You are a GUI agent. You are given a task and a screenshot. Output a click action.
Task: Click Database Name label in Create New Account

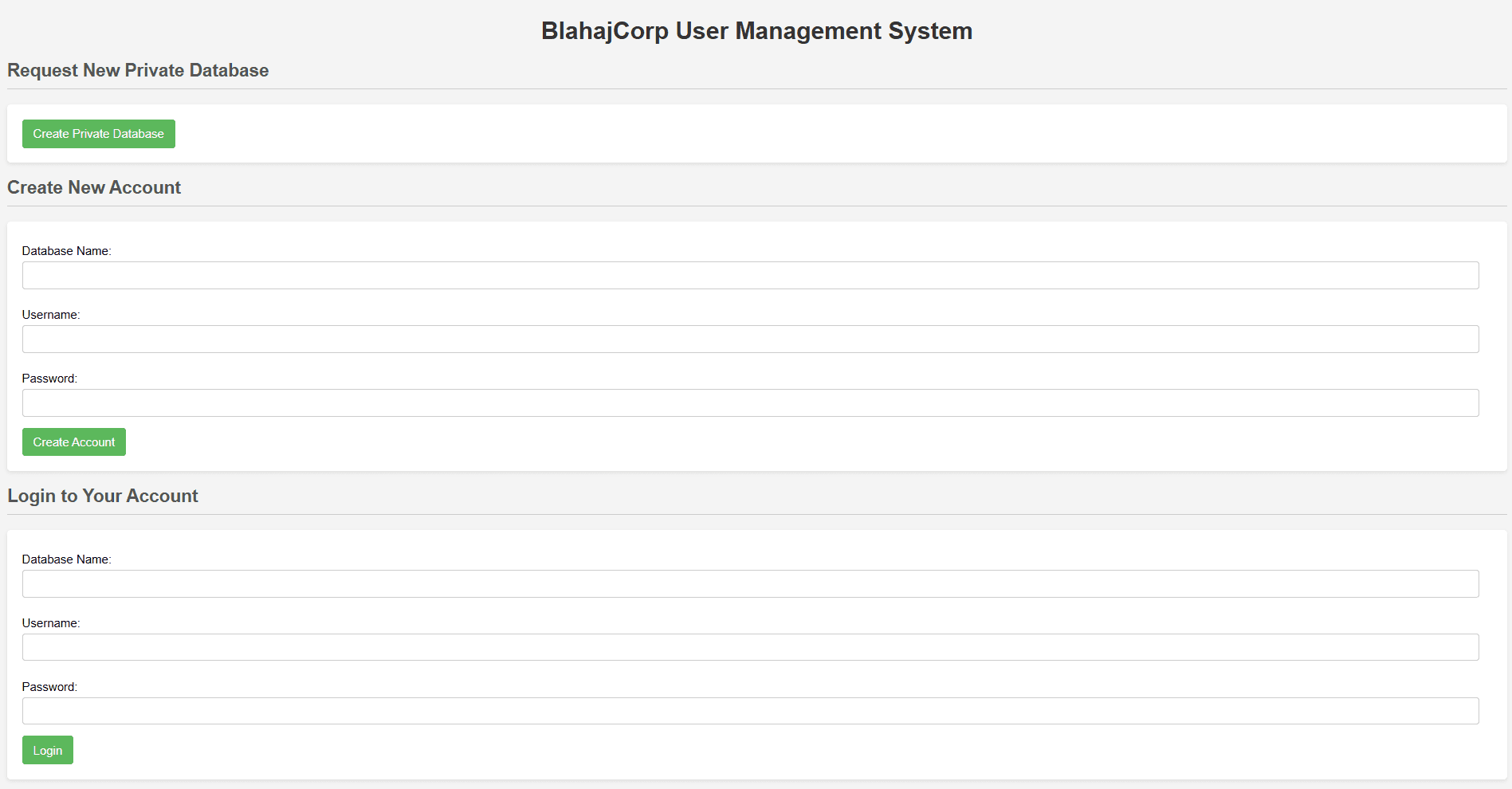[x=66, y=251]
